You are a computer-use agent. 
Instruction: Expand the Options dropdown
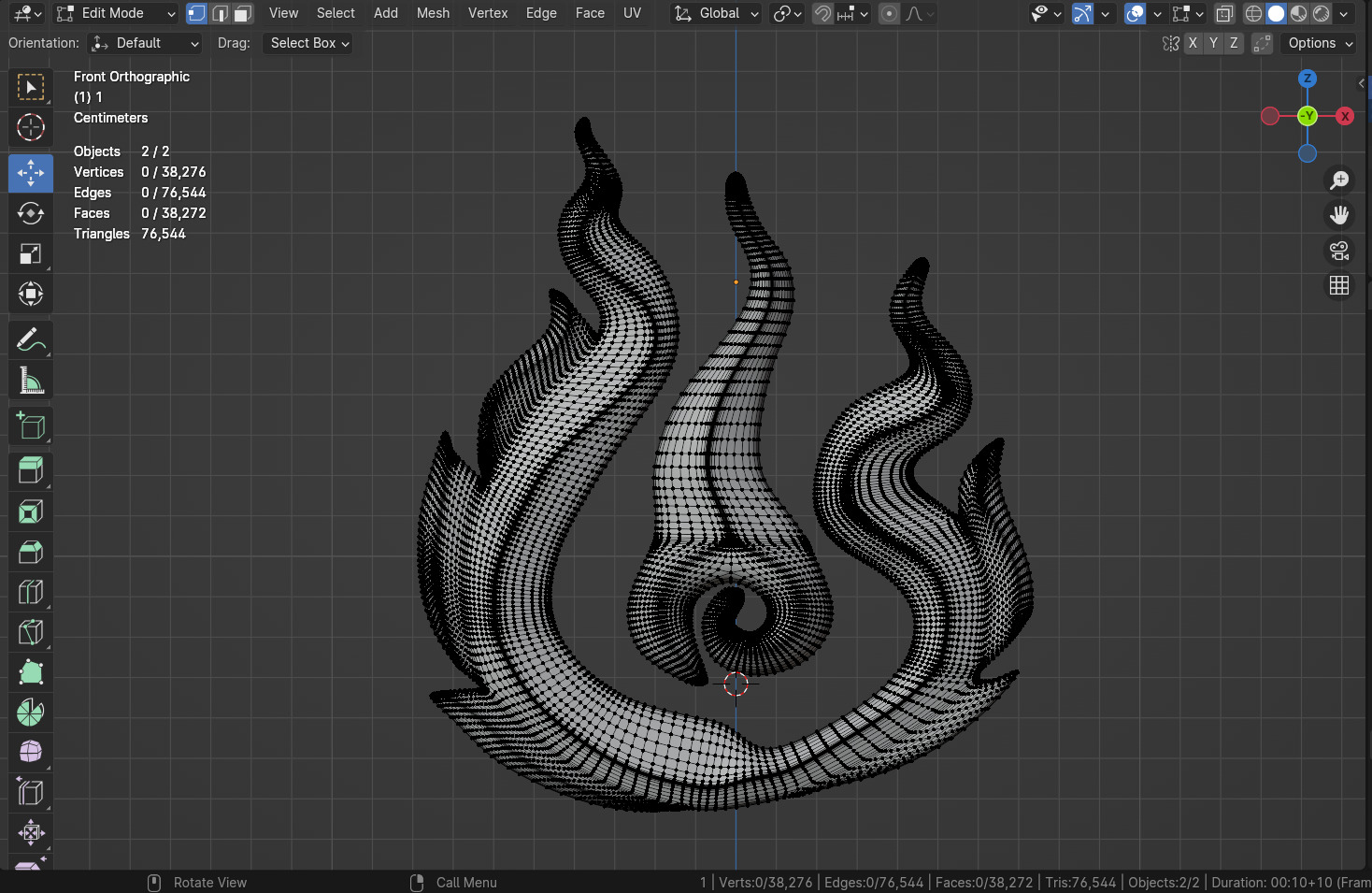coord(1318,43)
